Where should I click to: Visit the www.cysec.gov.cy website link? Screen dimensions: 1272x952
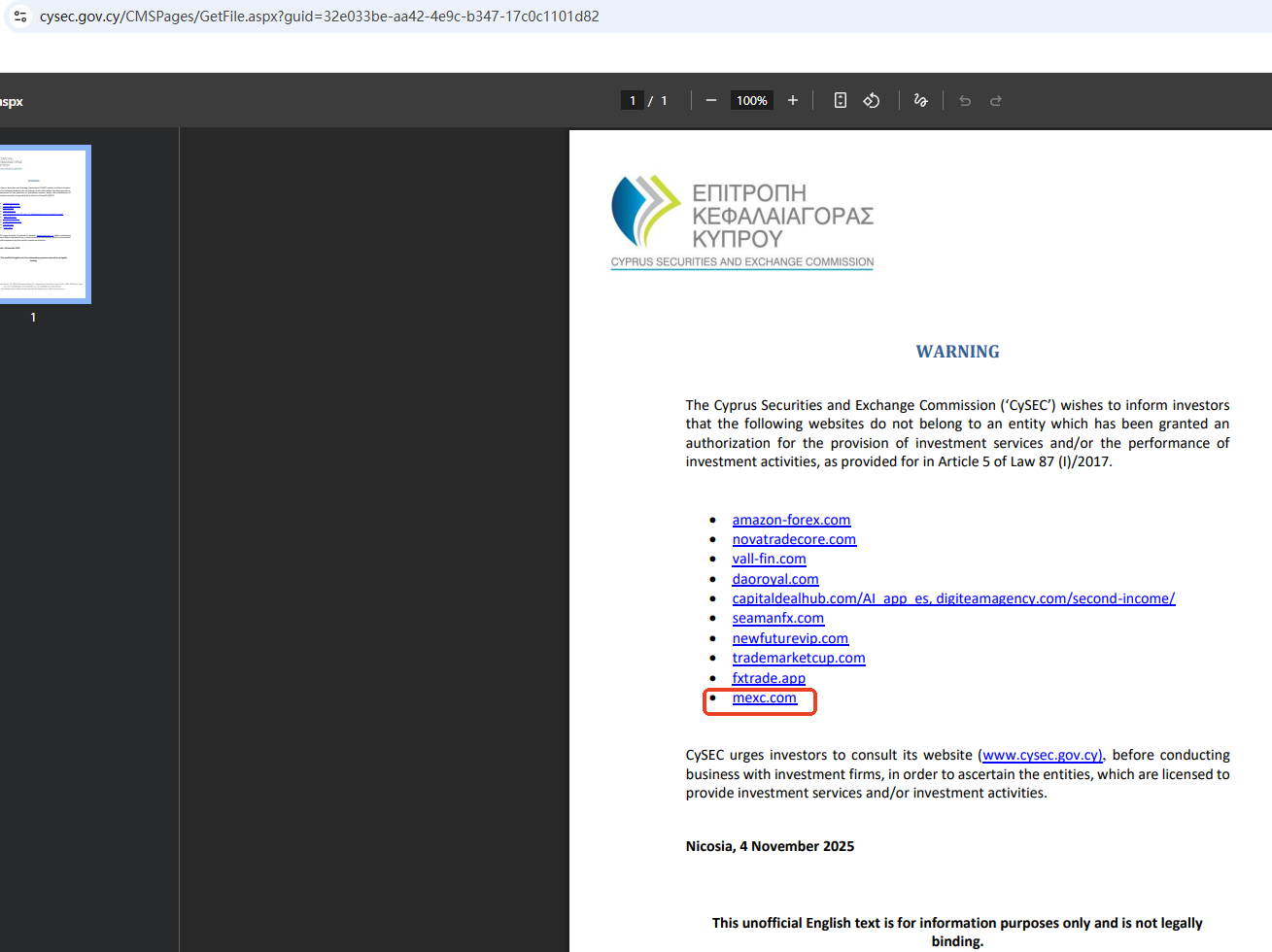pos(1042,755)
